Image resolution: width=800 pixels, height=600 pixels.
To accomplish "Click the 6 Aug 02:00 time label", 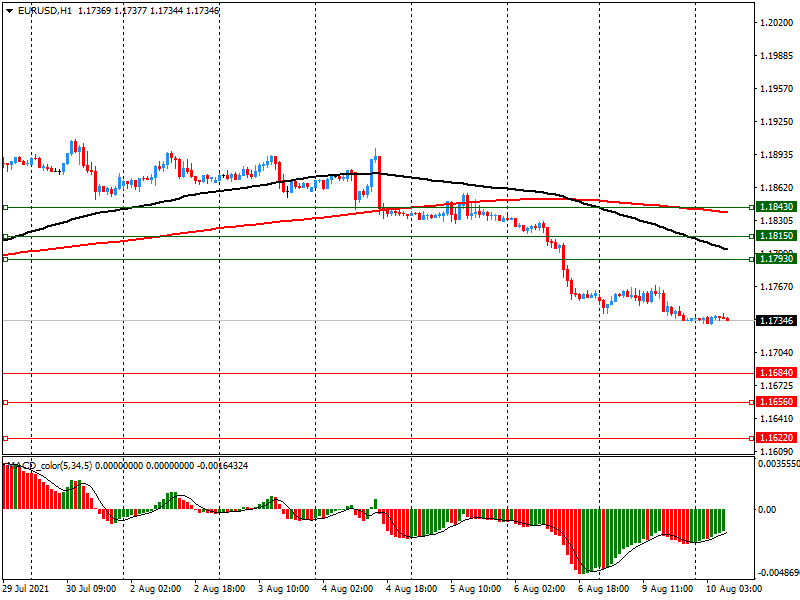I will click(539, 589).
